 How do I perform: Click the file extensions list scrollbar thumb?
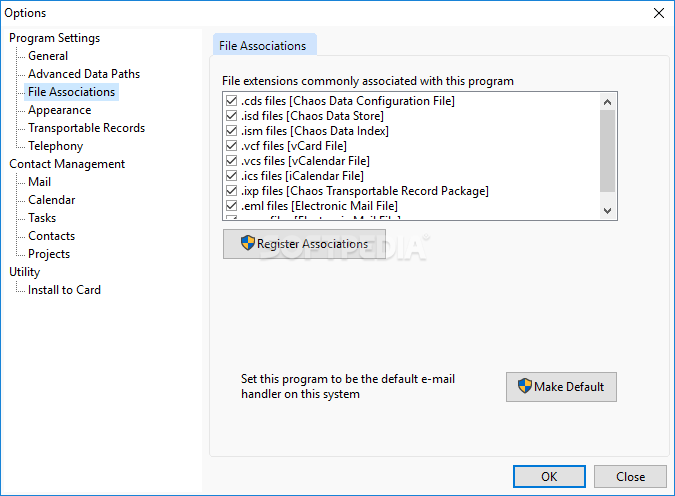[x=607, y=151]
